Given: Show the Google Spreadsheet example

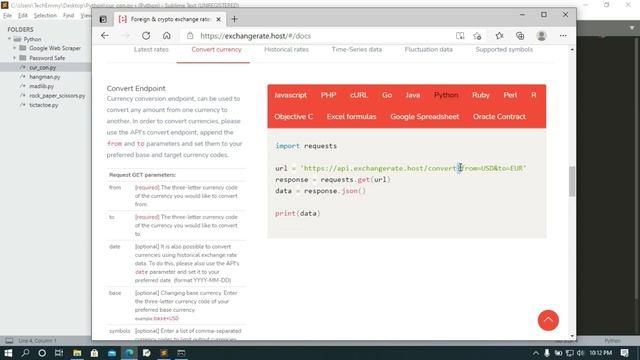Looking at the screenshot, I should [x=424, y=117].
